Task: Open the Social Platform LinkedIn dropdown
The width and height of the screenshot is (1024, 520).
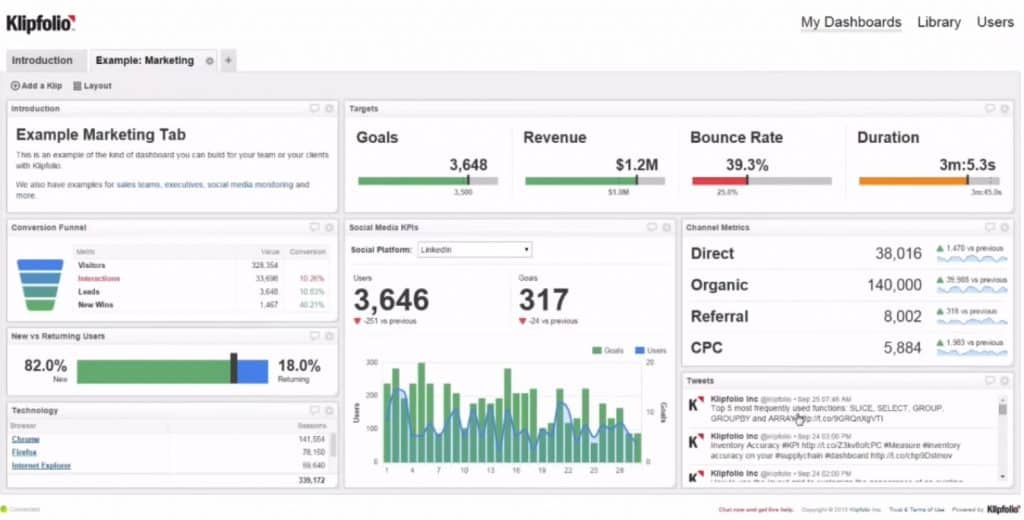Action: point(474,249)
